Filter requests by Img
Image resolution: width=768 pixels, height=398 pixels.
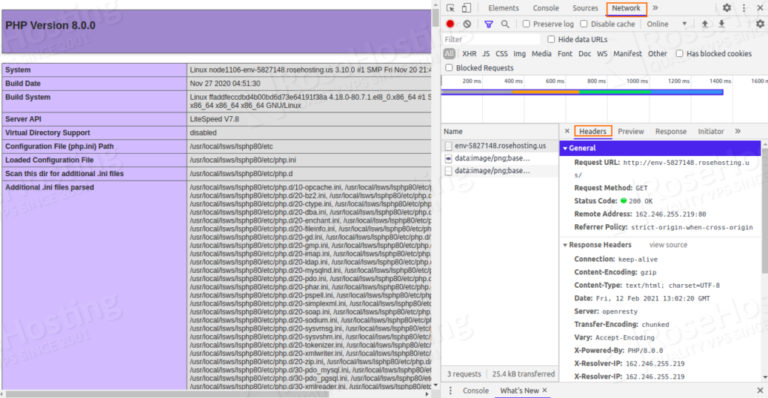[x=520, y=54]
